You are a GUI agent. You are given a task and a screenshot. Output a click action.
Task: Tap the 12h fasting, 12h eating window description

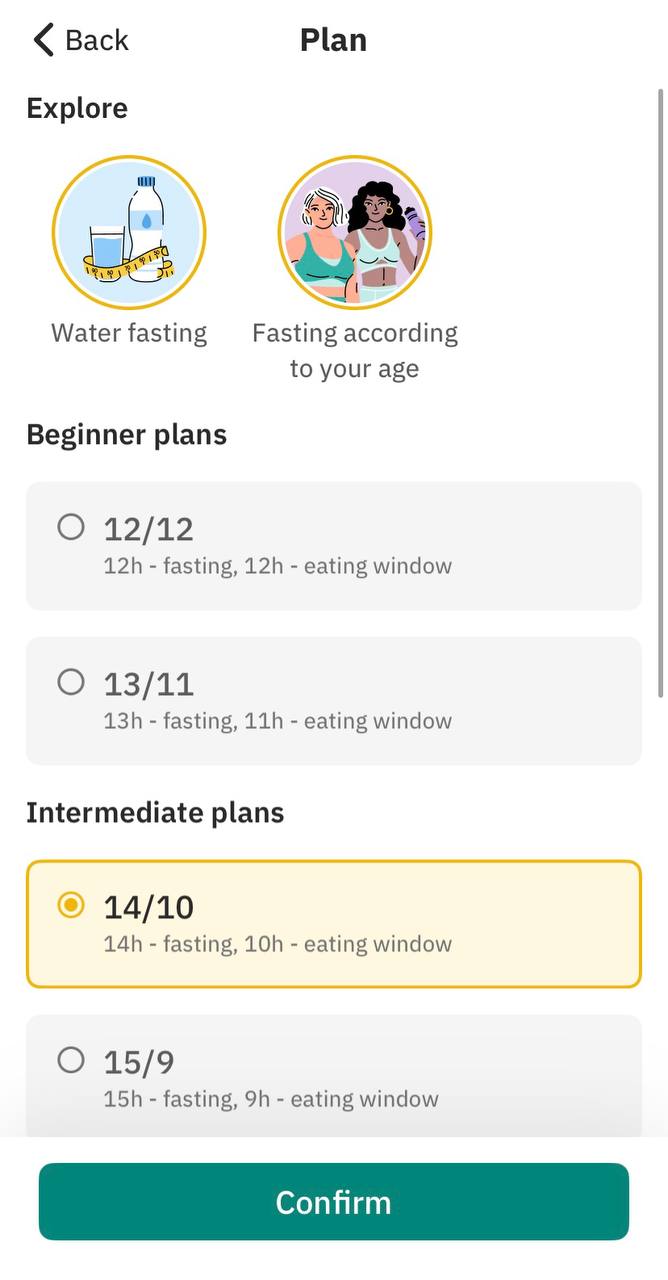coord(278,567)
